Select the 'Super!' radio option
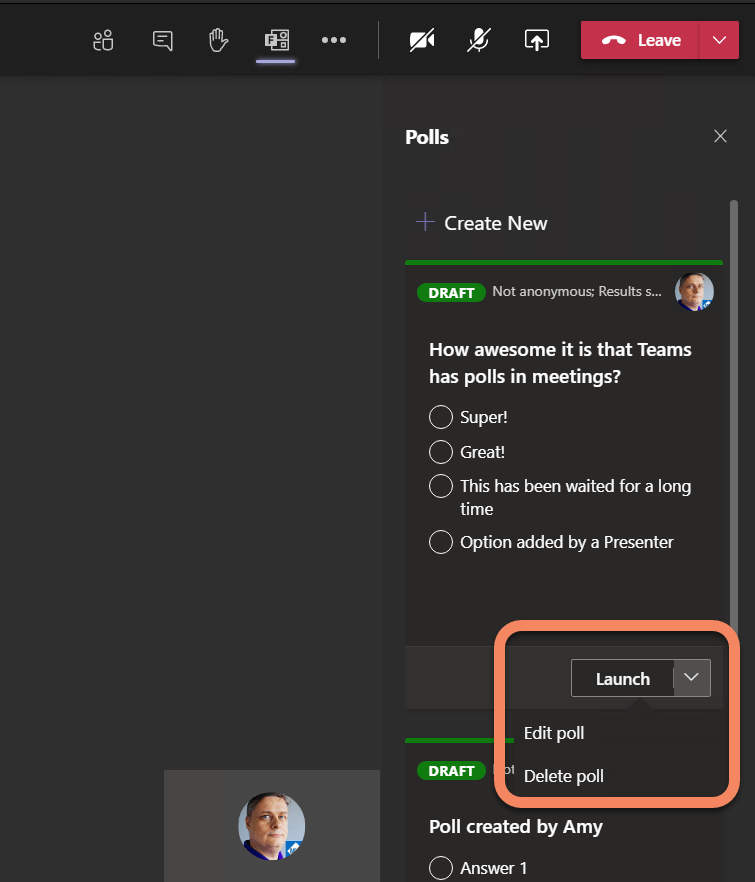The image size is (755, 882). (x=441, y=417)
